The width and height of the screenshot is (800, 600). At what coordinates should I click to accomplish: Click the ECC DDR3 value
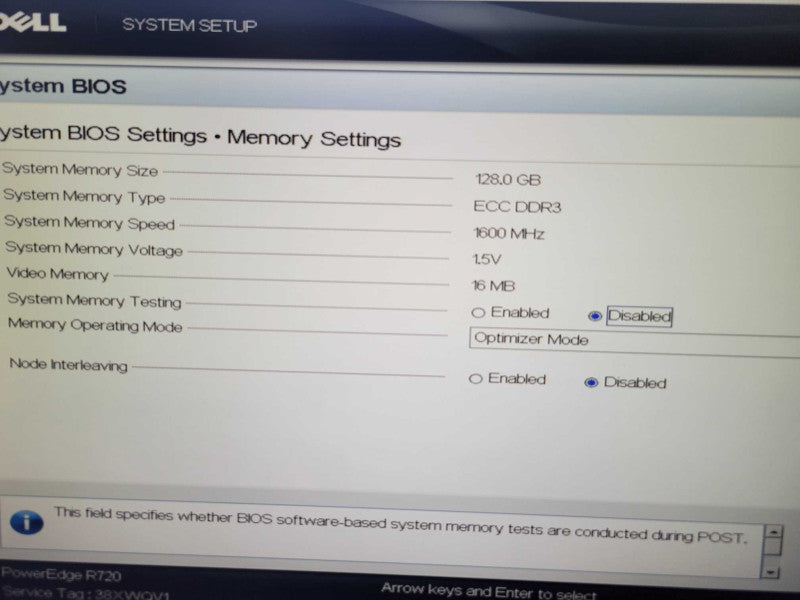coord(517,207)
